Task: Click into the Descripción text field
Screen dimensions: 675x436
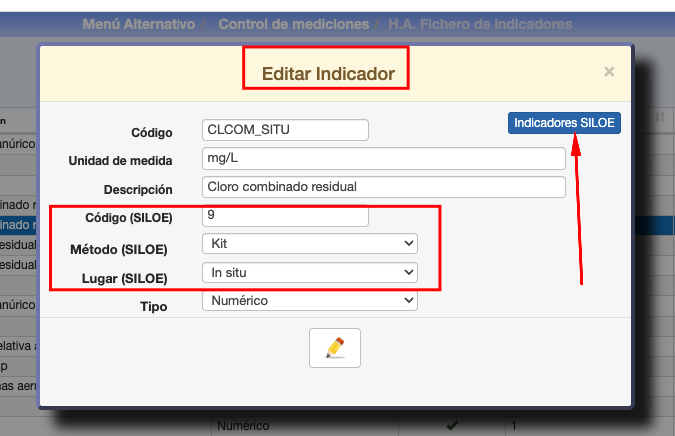Action: click(383, 187)
